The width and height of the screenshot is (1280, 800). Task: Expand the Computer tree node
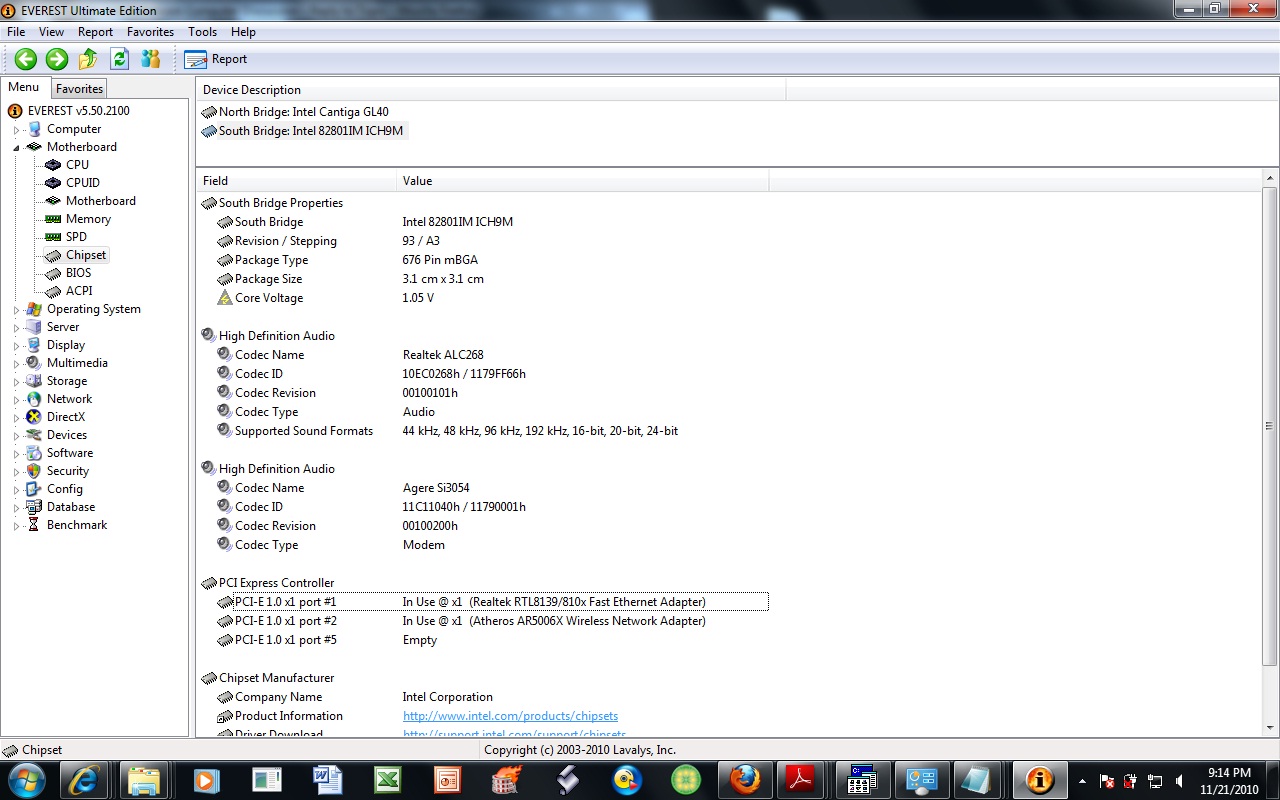[17, 130]
